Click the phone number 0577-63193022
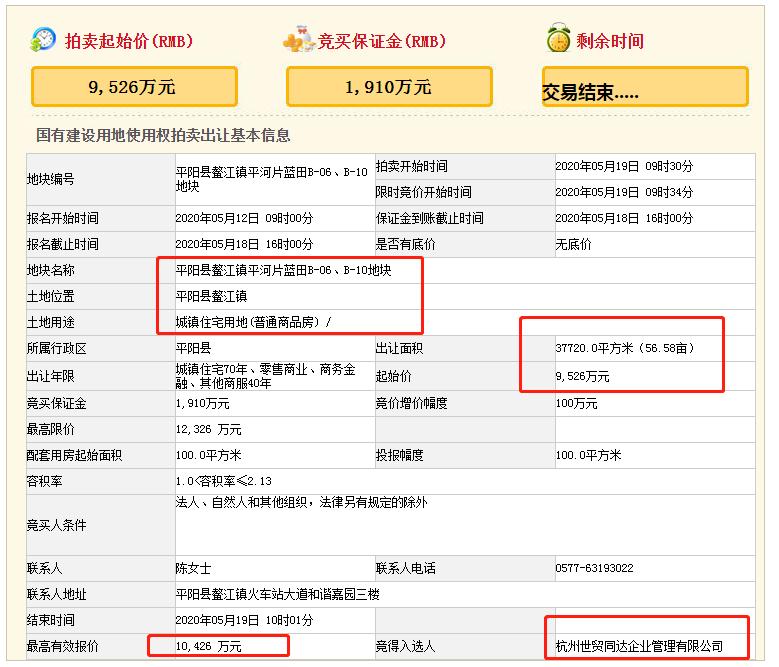 pos(594,568)
